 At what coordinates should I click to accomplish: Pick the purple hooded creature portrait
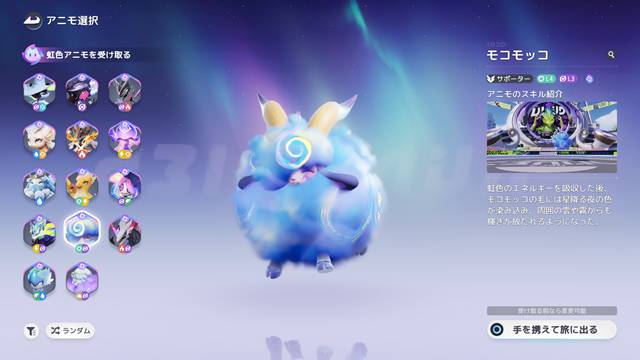(x=125, y=140)
